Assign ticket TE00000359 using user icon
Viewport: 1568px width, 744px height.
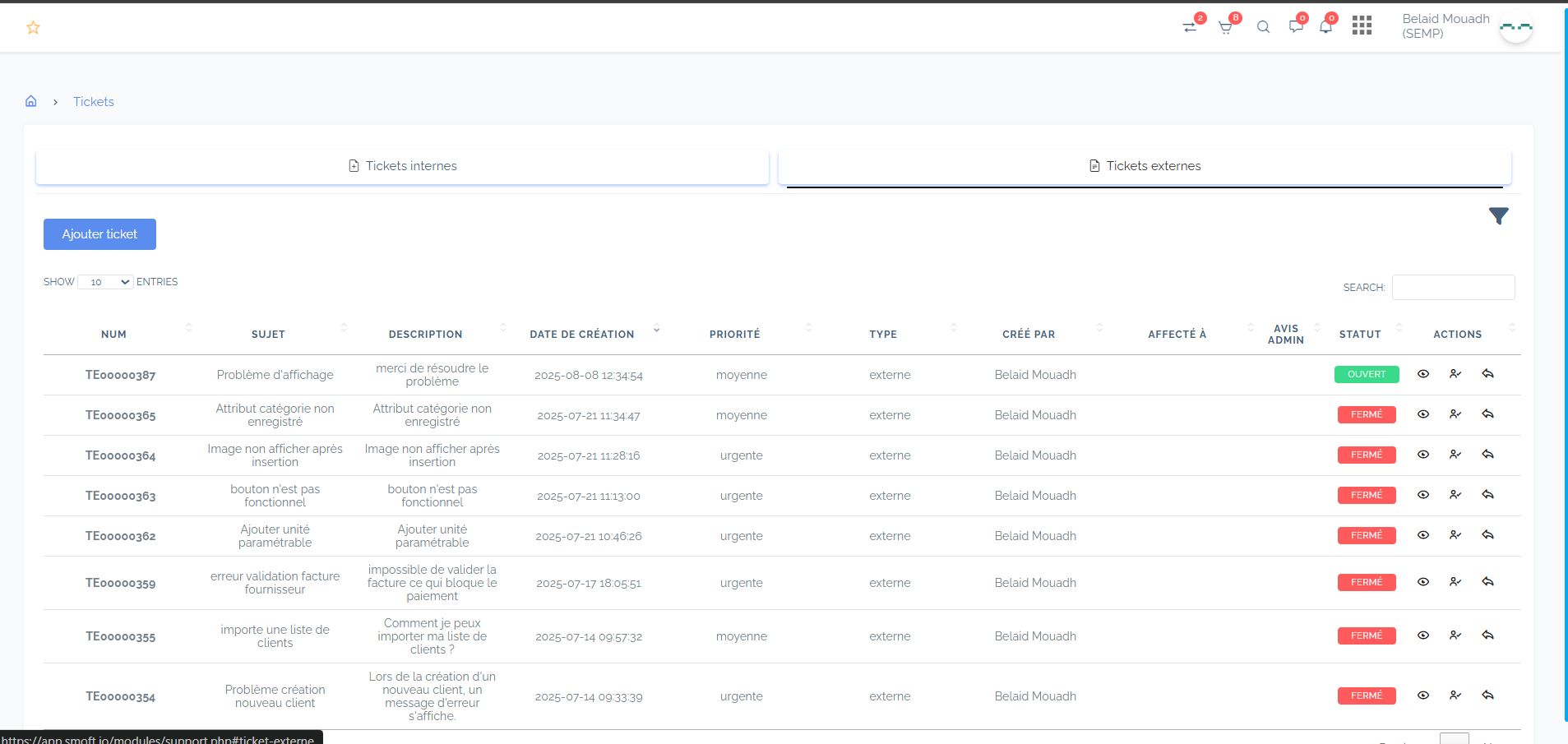(x=1455, y=582)
